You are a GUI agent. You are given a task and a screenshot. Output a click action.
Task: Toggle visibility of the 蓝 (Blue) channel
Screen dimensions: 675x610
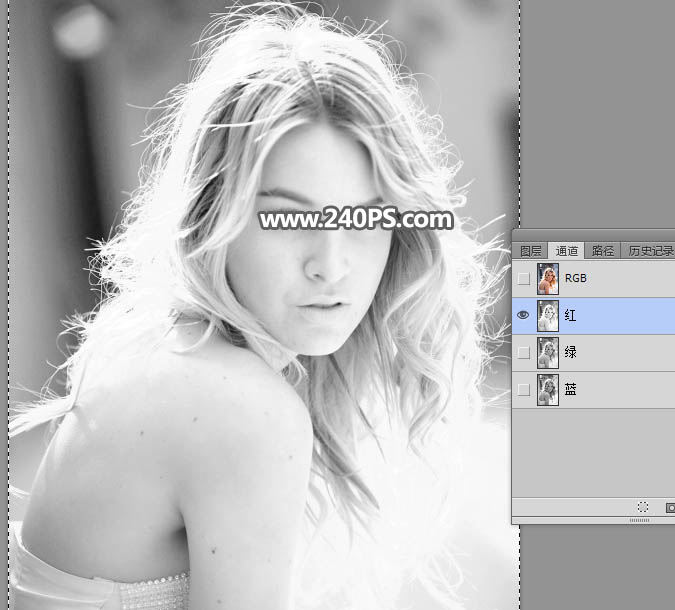[523, 390]
